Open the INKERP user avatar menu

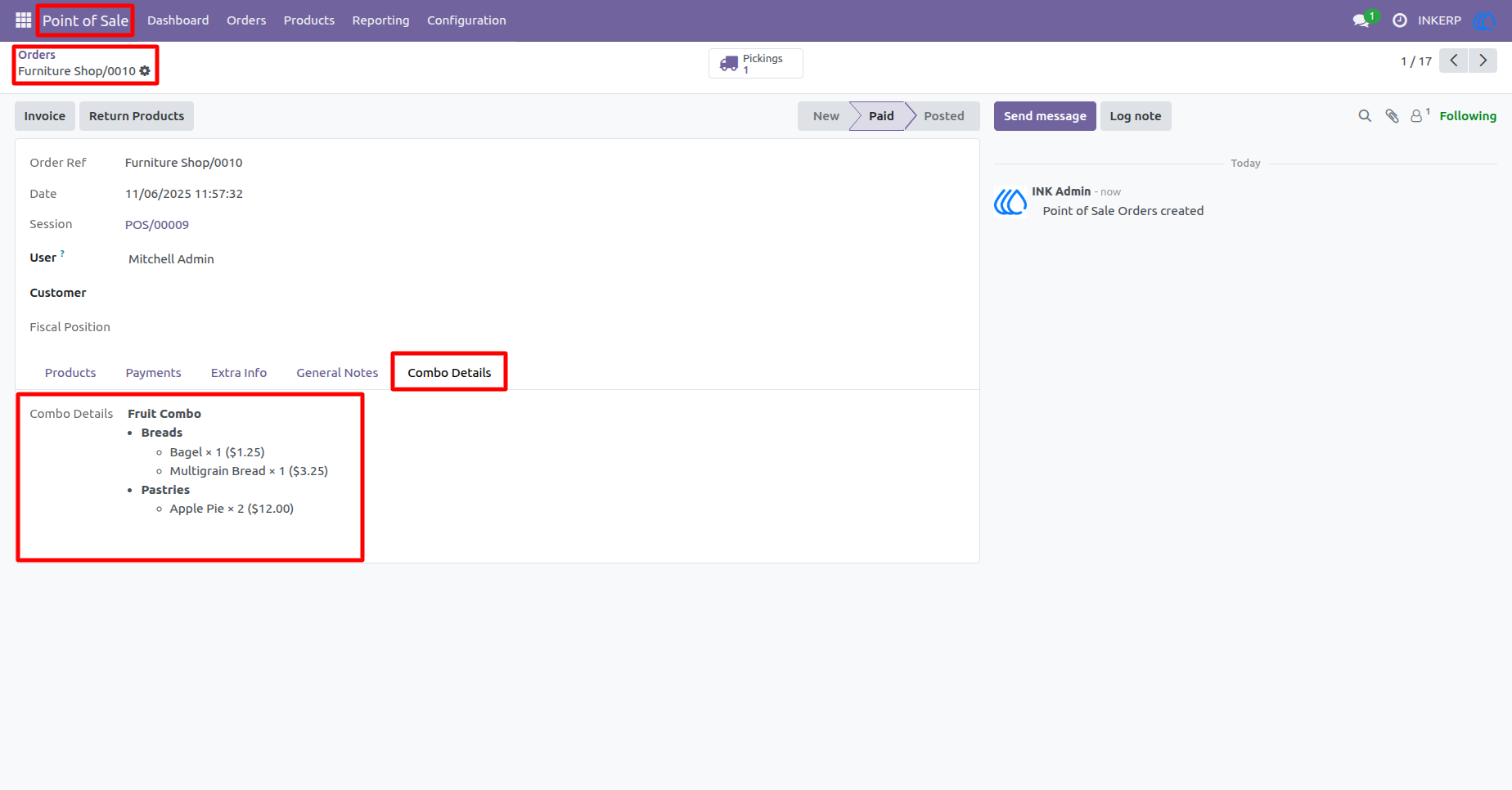click(1483, 20)
